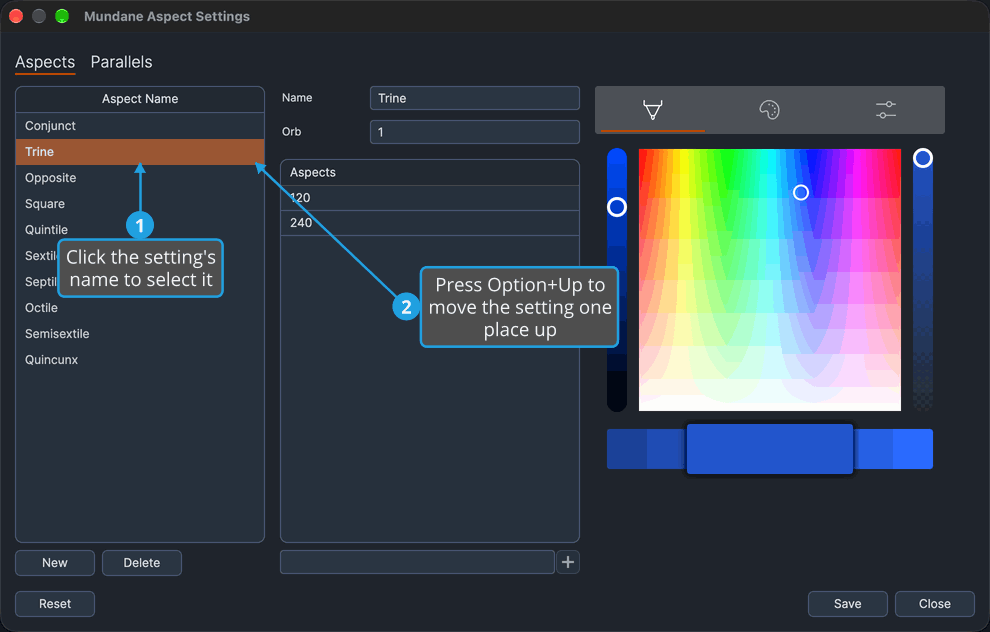Click the Aspect Name column header
Viewport: 990px width, 632px height.
pos(140,99)
